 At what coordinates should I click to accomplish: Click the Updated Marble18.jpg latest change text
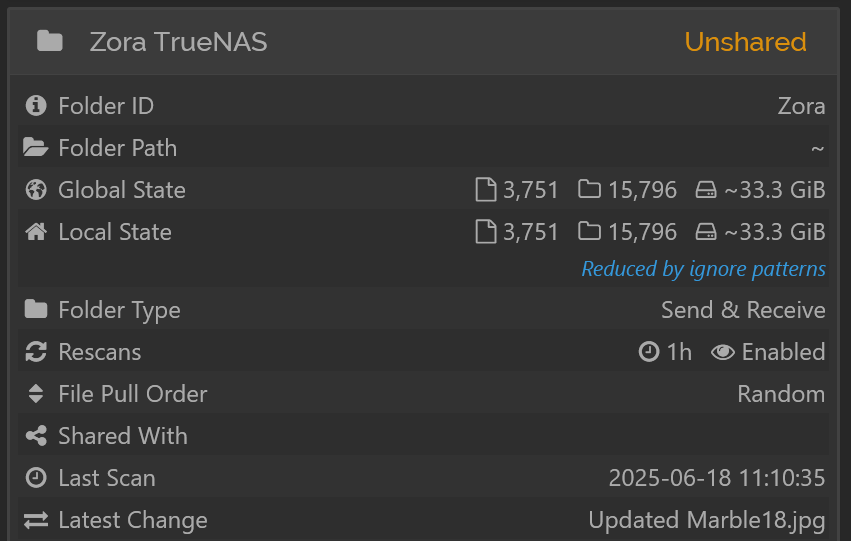(x=707, y=520)
